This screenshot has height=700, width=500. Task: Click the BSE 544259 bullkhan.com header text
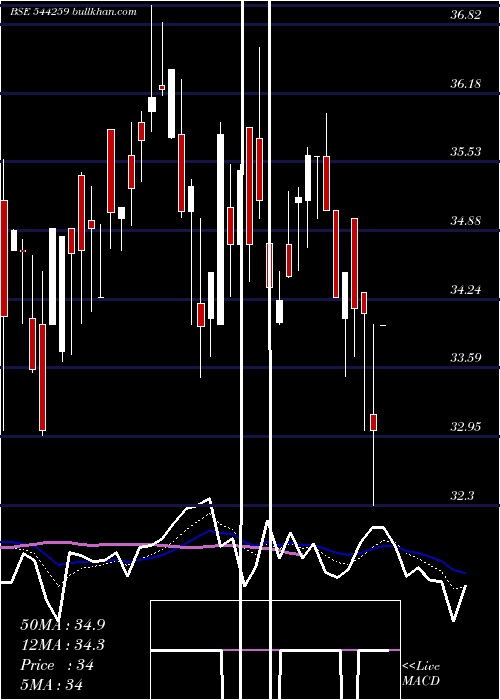[74, 12]
